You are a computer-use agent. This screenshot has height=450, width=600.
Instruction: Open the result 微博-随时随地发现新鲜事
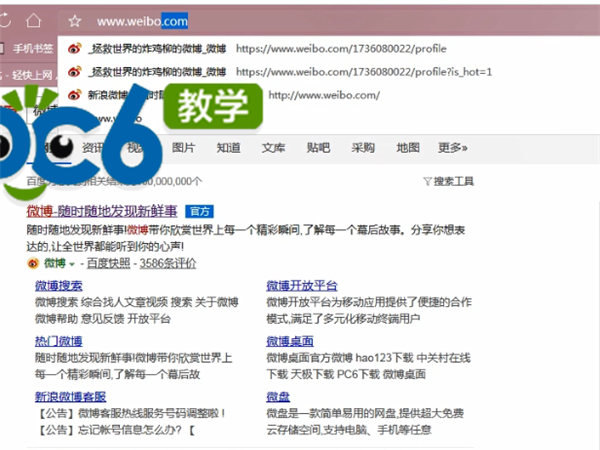(102, 211)
